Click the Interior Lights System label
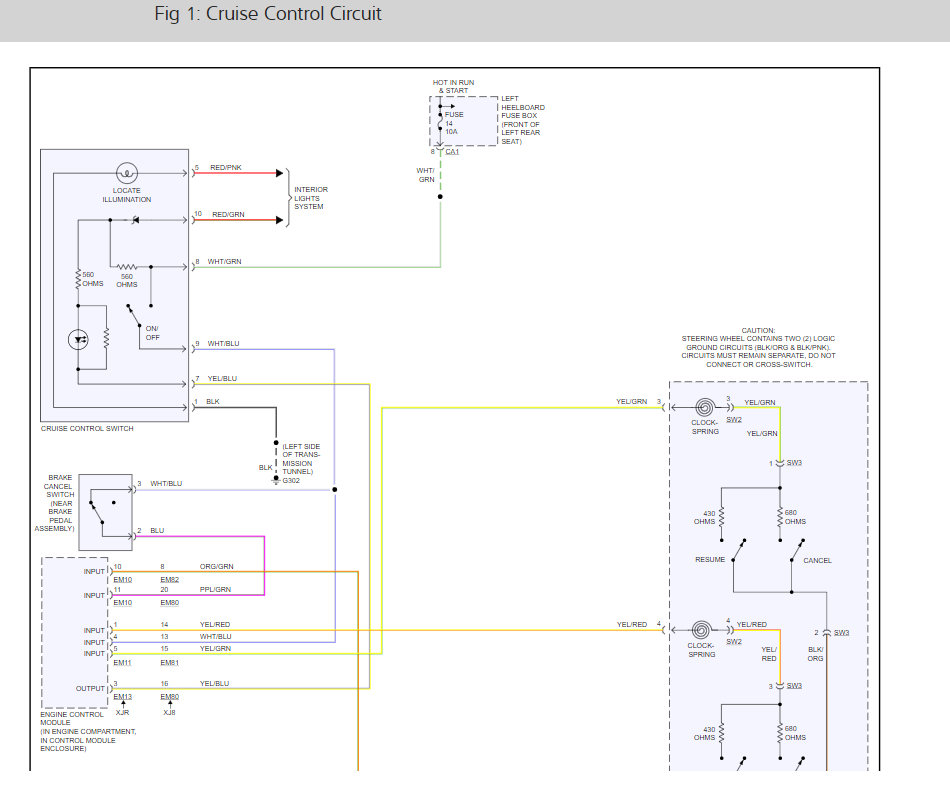The height and width of the screenshot is (799, 950). click(x=311, y=198)
